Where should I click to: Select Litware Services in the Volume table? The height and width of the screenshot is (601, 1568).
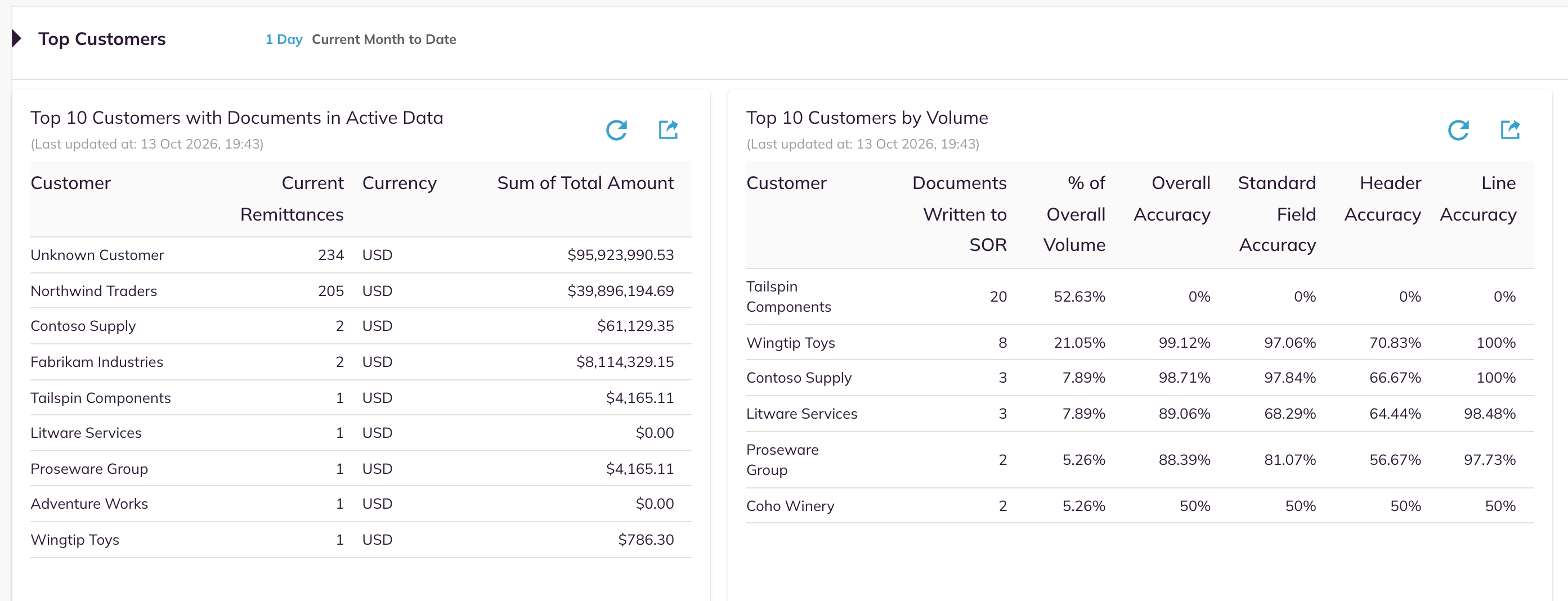(x=801, y=414)
